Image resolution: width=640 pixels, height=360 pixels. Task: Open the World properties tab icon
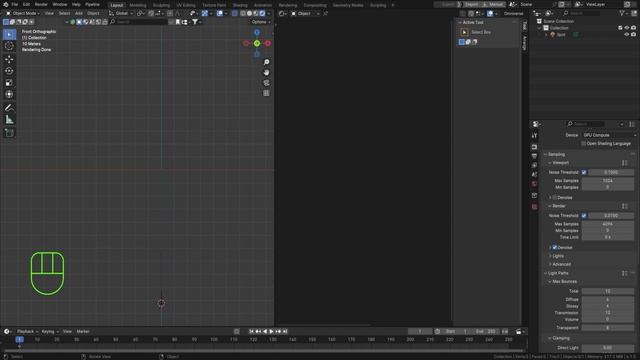tap(534, 184)
